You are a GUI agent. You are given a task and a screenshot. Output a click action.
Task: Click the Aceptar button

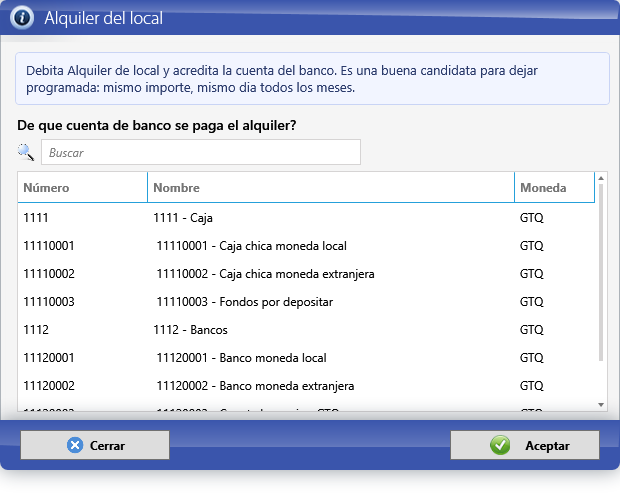click(525, 445)
